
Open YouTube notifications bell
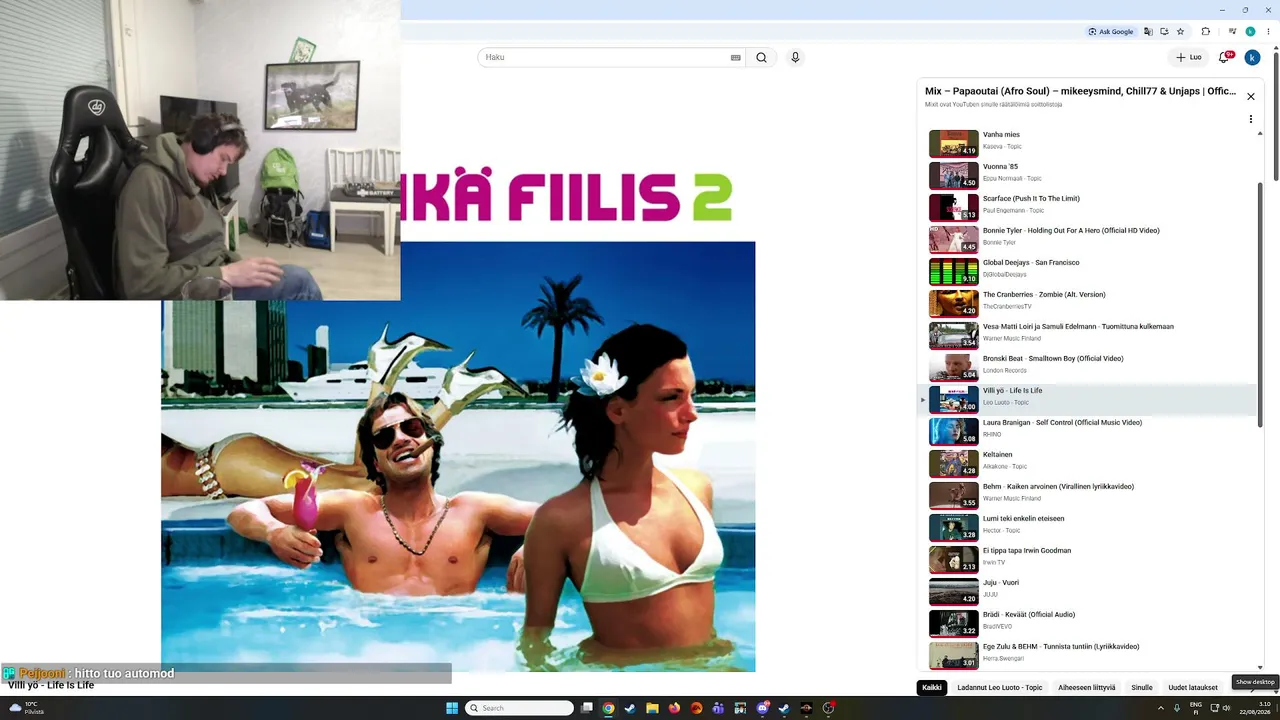(x=1224, y=58)
